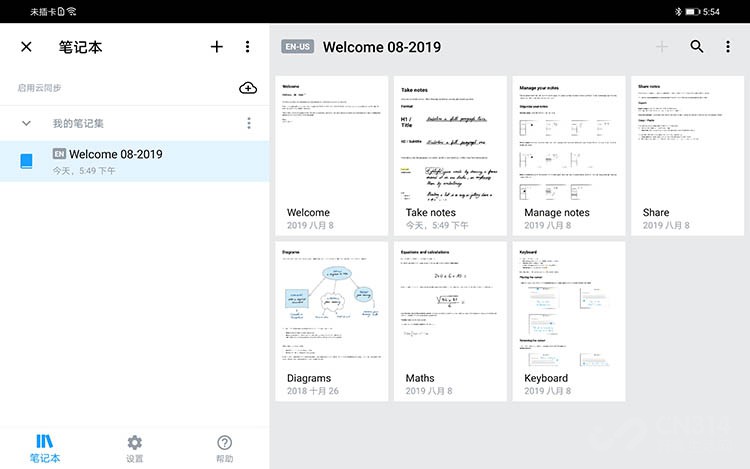Viewport: 750px width, 469px height.
Task: Switch to the 笔记本 bottom tab
Action: pyautogui.click(x=45, y=448)
